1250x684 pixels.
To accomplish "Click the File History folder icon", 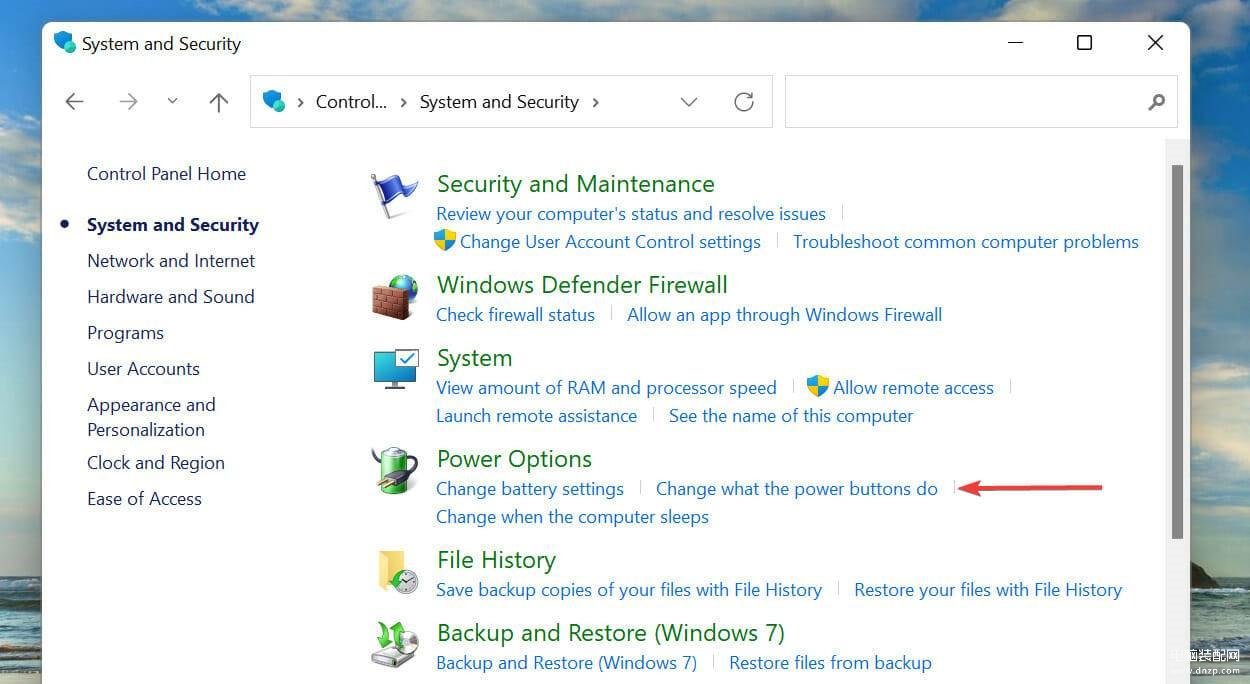I will coord(397,572).
